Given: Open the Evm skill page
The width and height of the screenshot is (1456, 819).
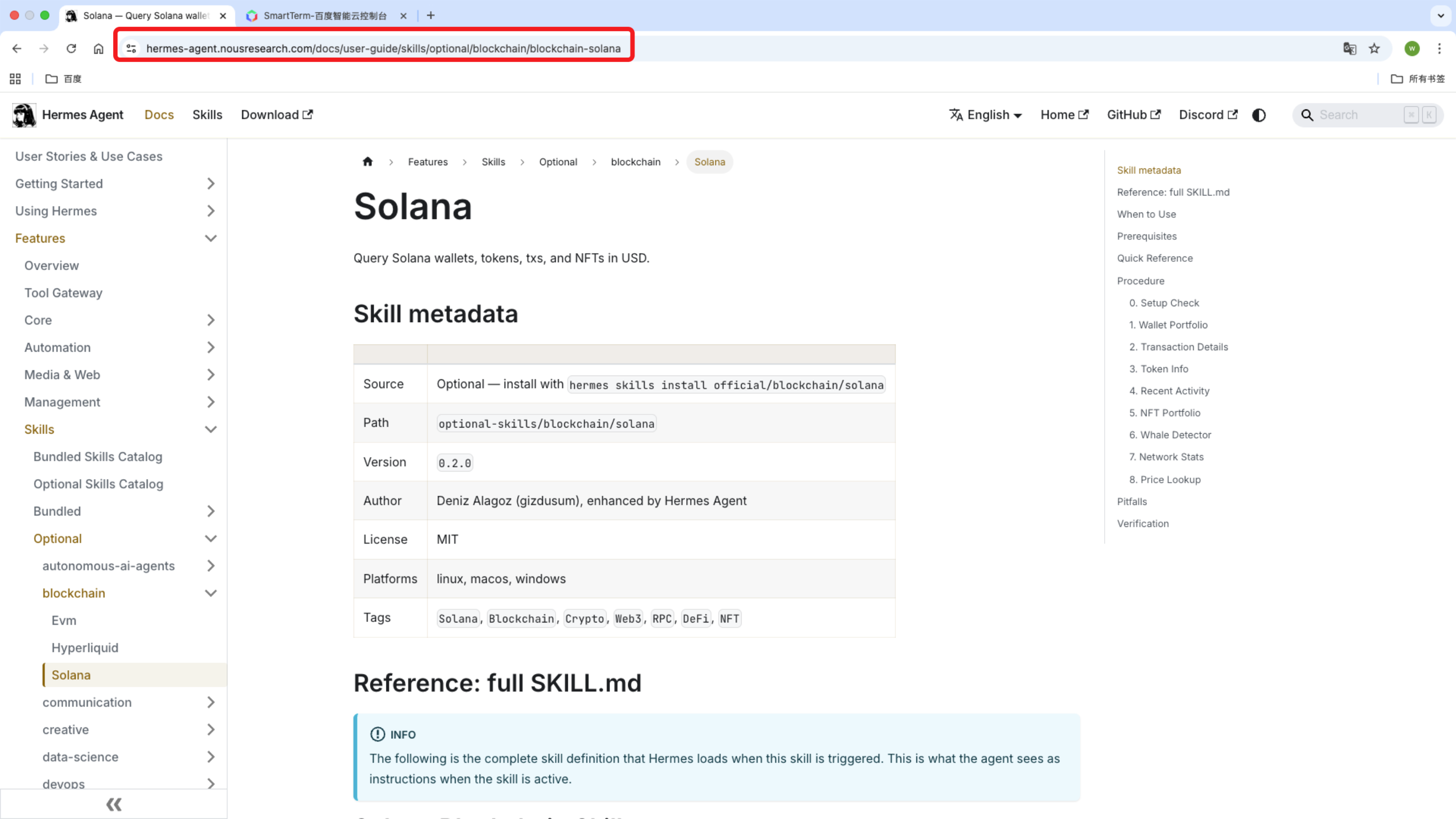Looking at the screenshot, I should [x=64, y=621].
